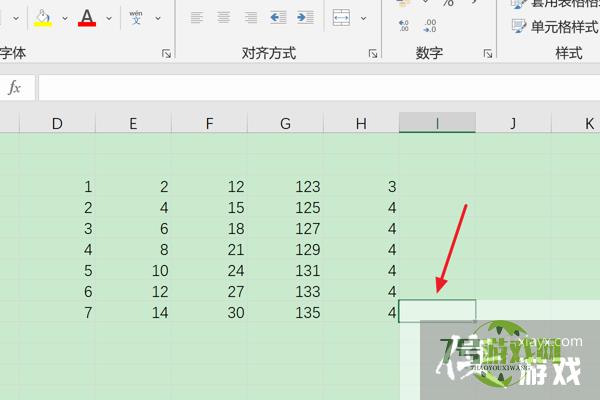The width and height of the screenshot is (600, 400).
Task: Align text right
Action: point(251,18)
